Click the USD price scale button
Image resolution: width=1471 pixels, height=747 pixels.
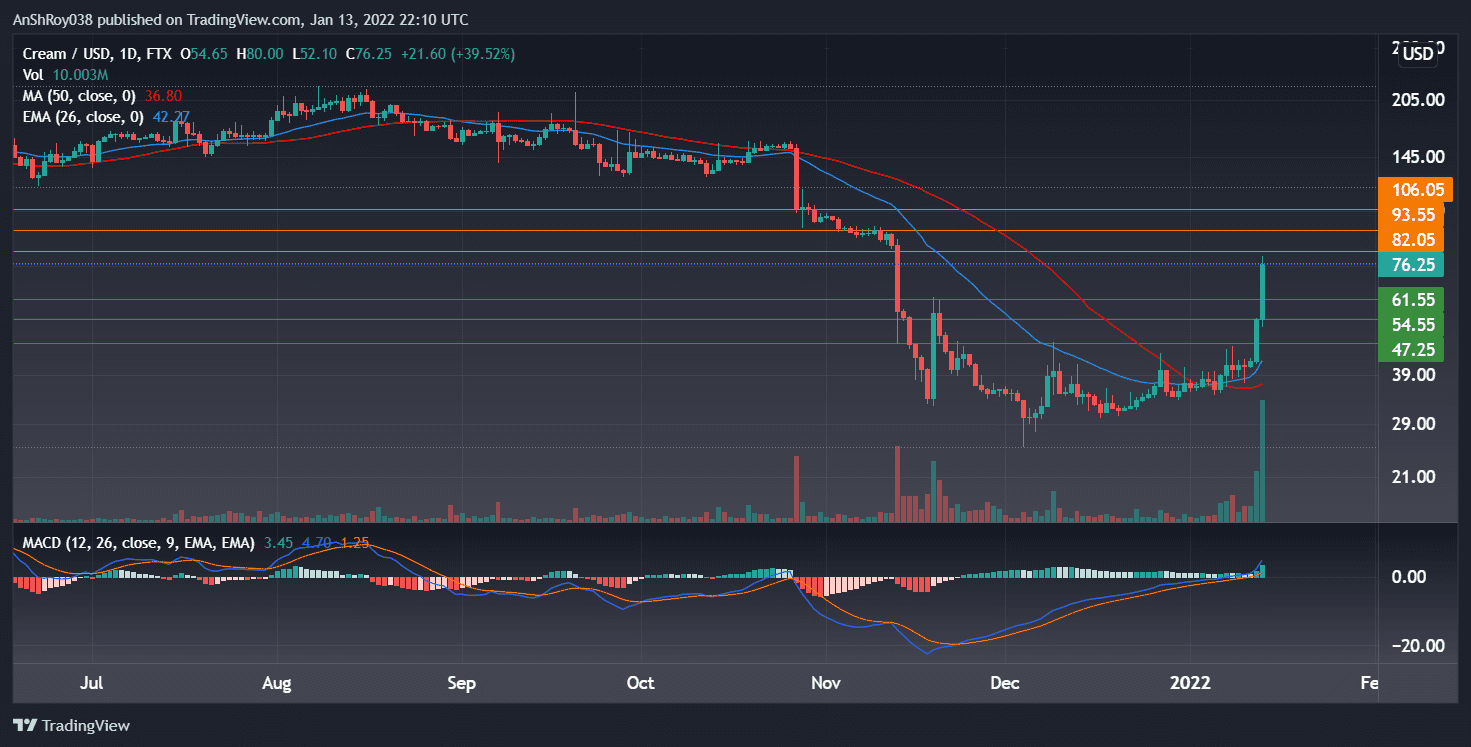(x=1416, y=54)
